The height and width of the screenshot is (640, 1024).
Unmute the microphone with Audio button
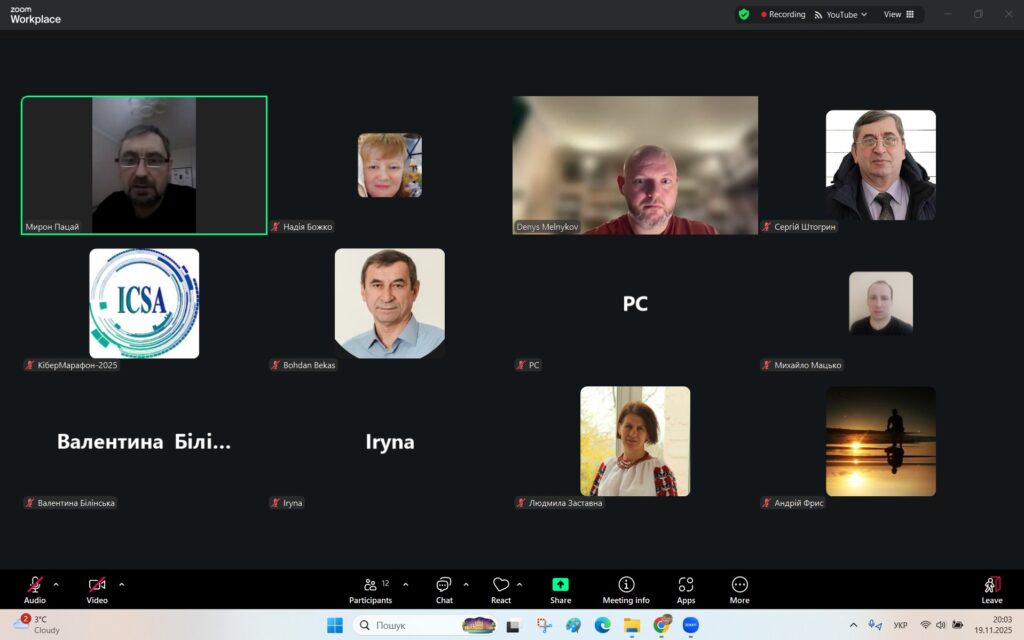(x=35, y=589)
